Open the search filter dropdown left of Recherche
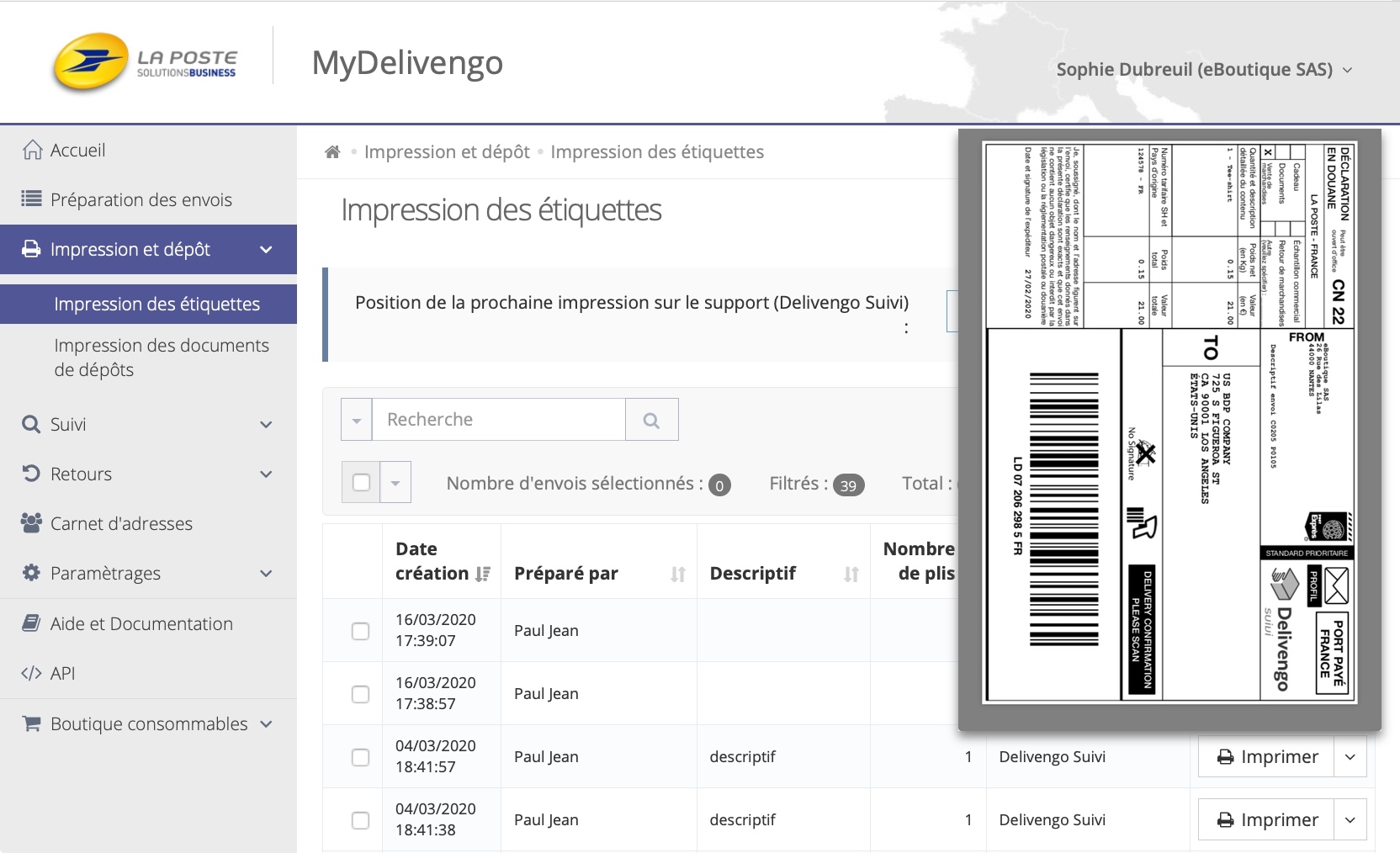Image resolution: width=1400 pixels, height=853 pixels. [x=357, y=420]
